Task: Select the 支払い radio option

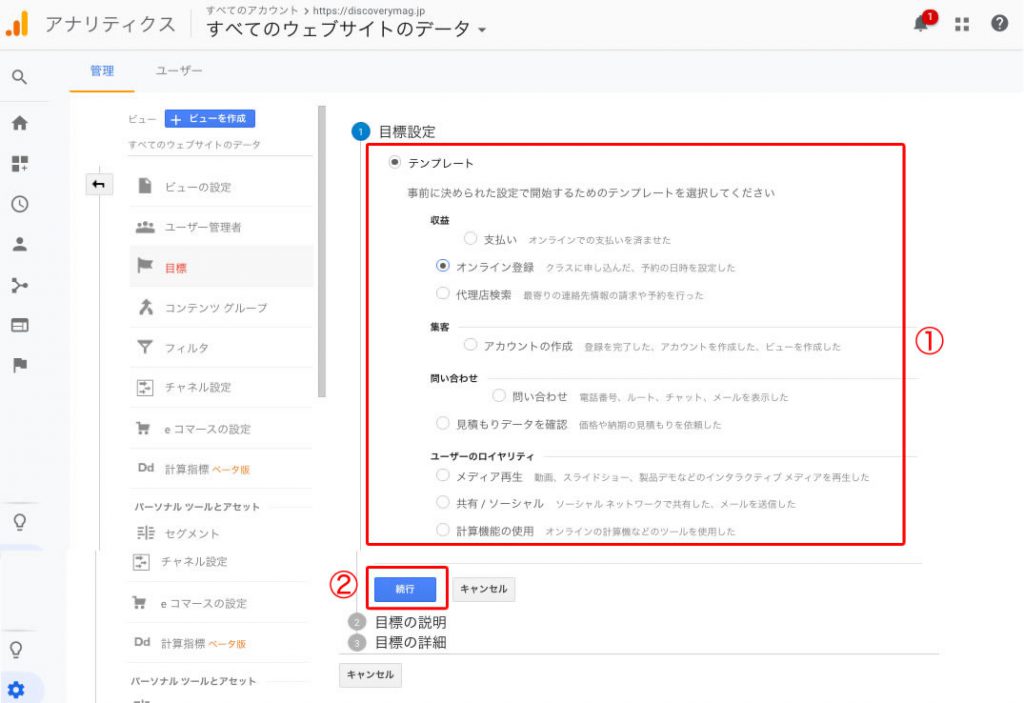Action: 470,239
